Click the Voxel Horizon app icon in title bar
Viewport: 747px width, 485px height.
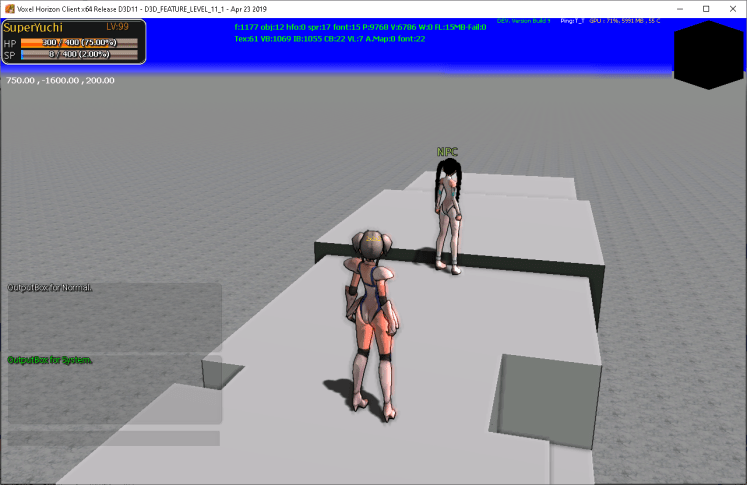10,9
